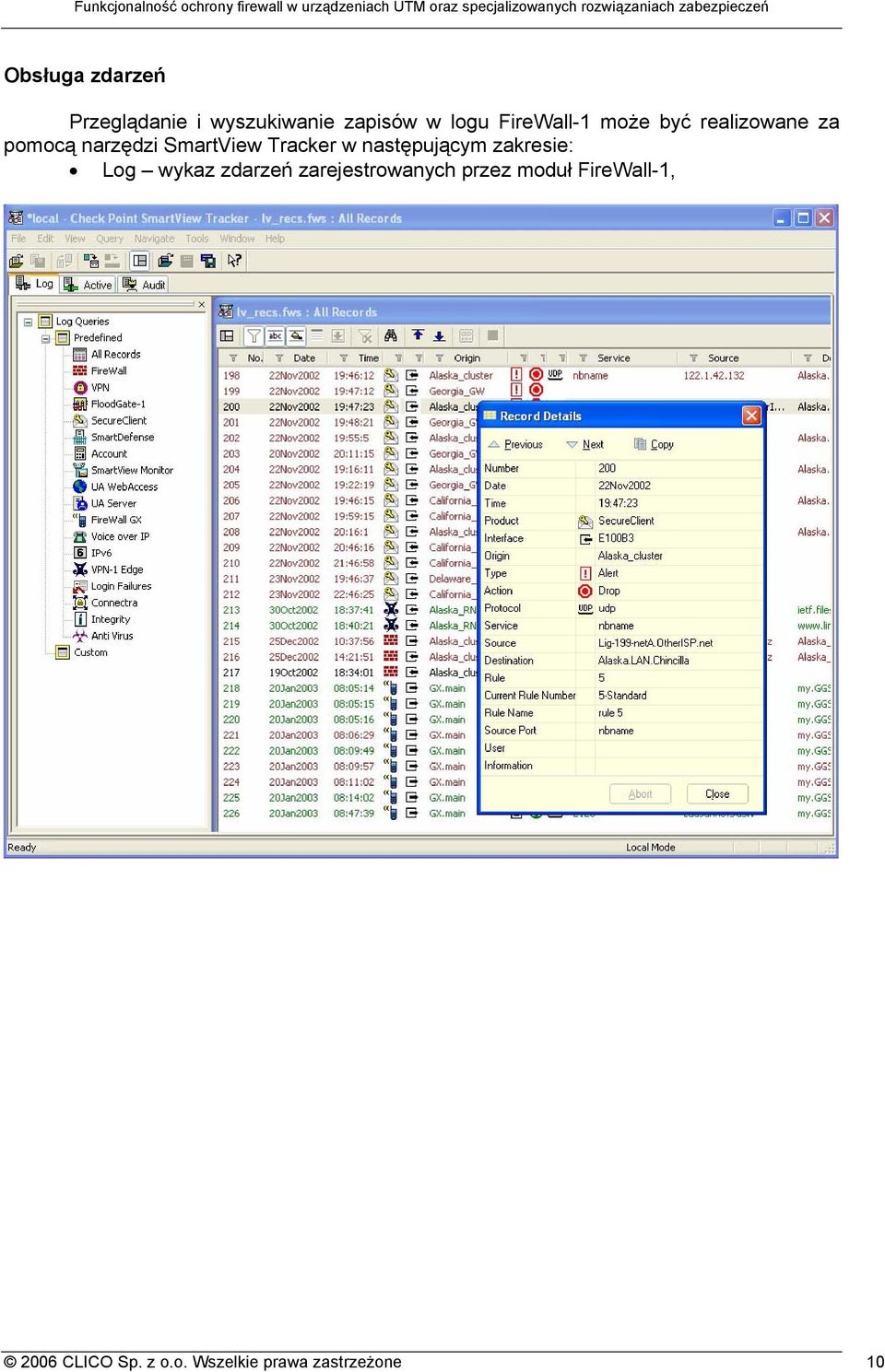This screenshot has width=885, height=1372.
Task: Select the Anti Virus query
Action: [112, 637]
